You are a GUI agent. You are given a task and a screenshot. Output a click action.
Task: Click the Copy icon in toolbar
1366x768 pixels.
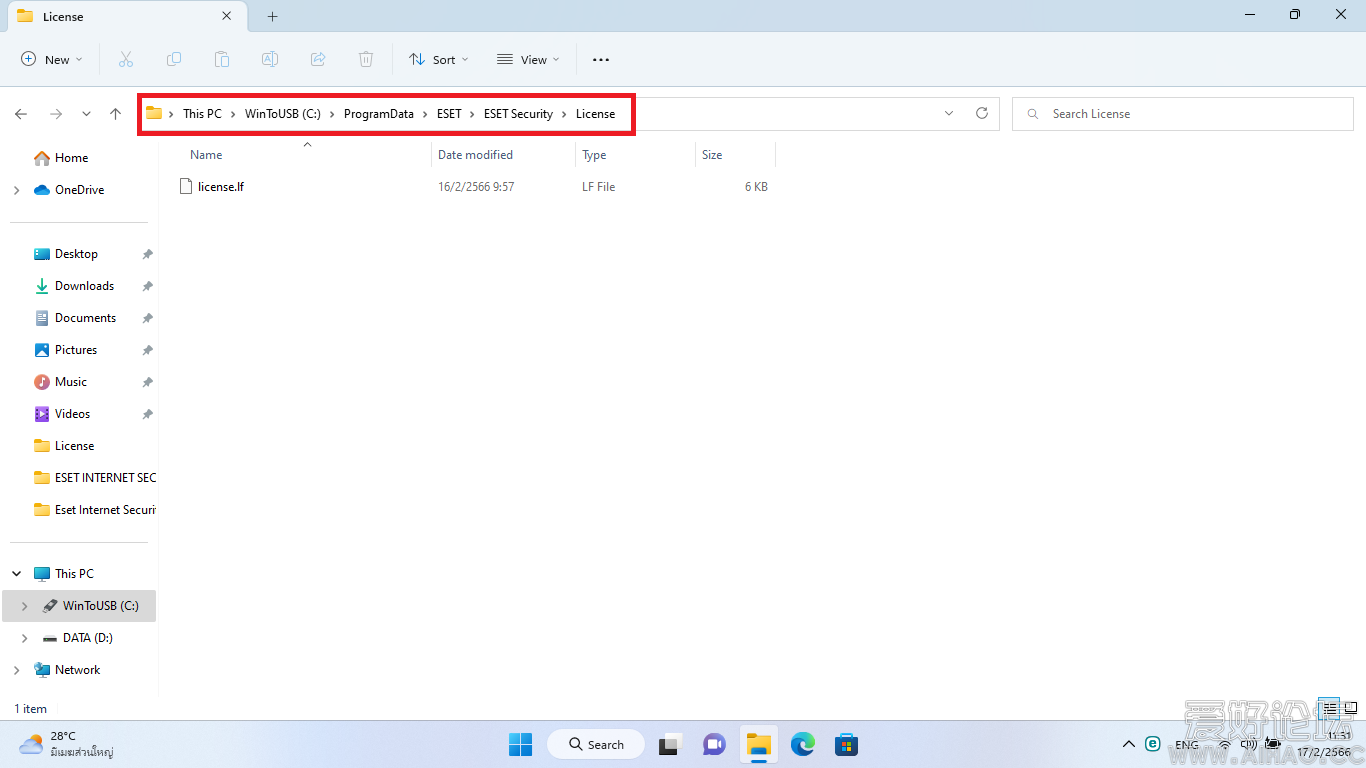(174, 60)
